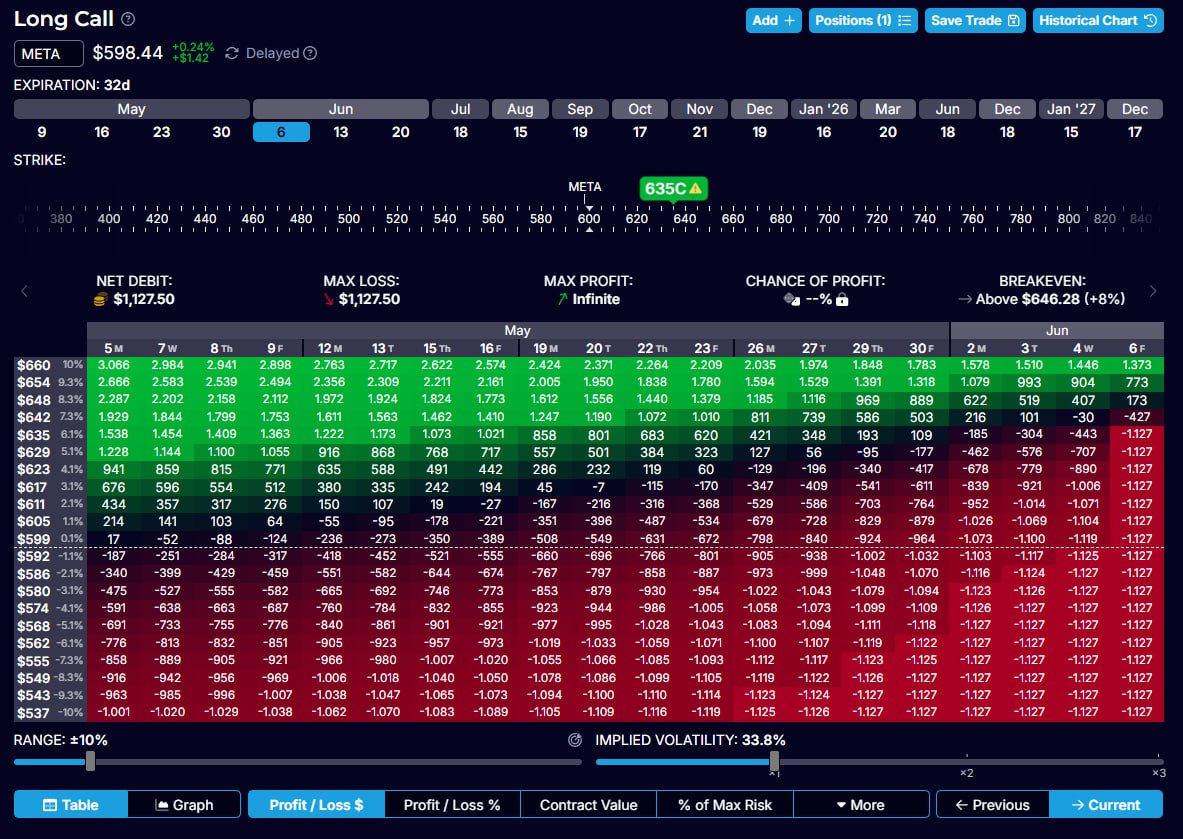Click the Save Trade button

point(974,20)
